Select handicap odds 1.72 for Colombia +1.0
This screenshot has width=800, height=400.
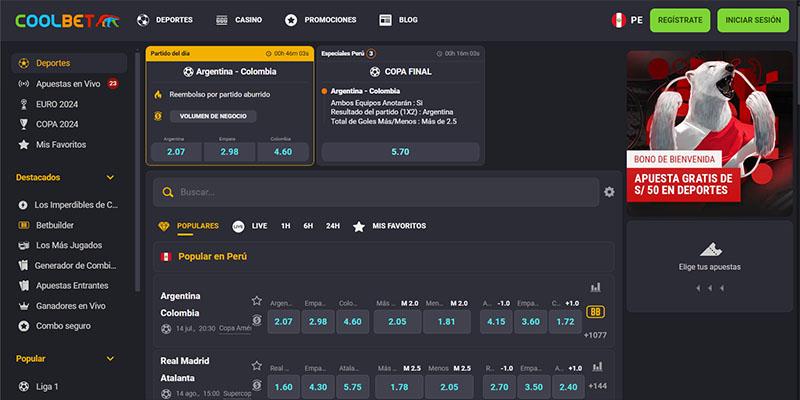565,321
